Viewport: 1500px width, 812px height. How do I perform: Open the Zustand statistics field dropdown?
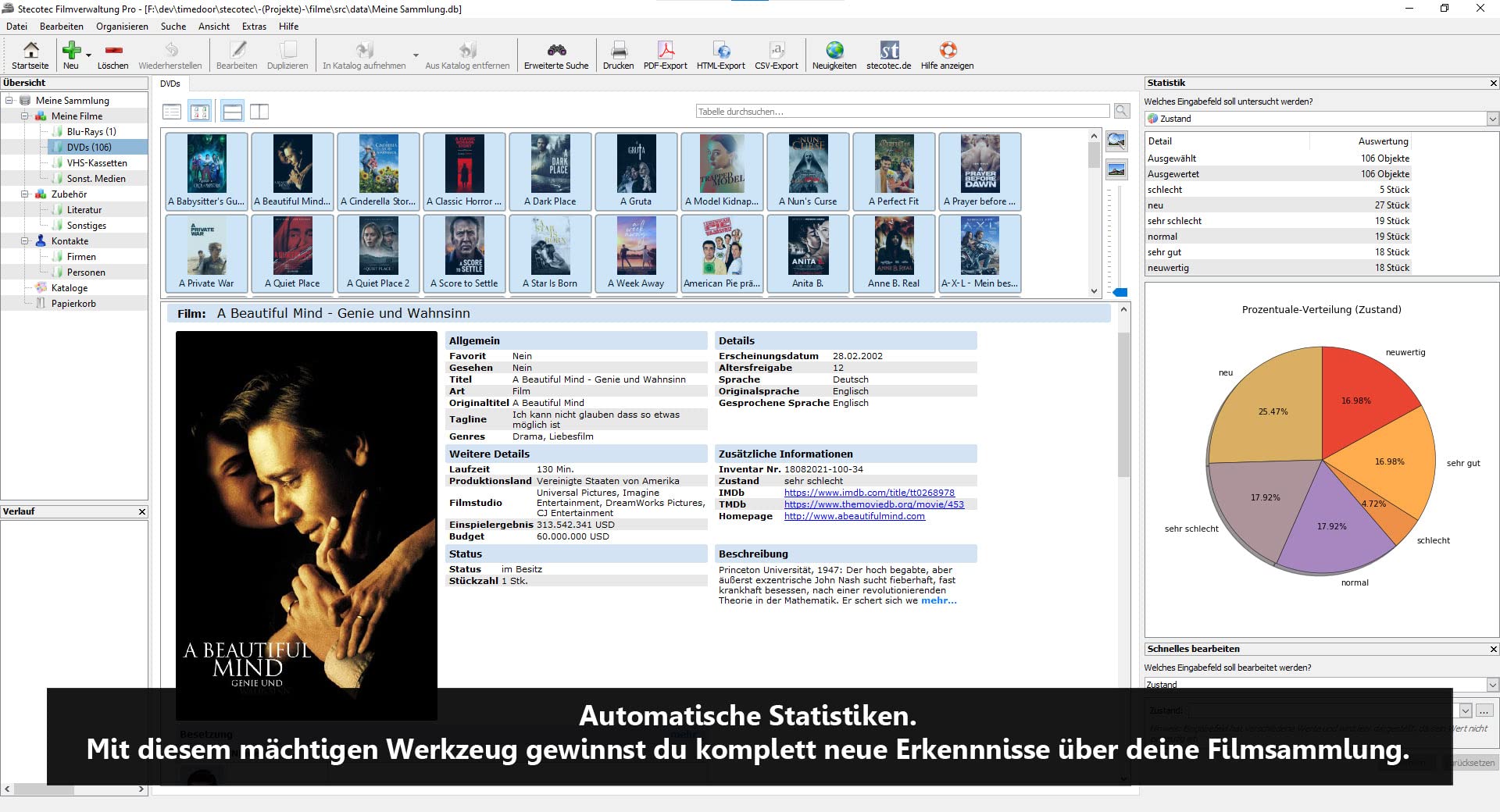point(1492,119)
